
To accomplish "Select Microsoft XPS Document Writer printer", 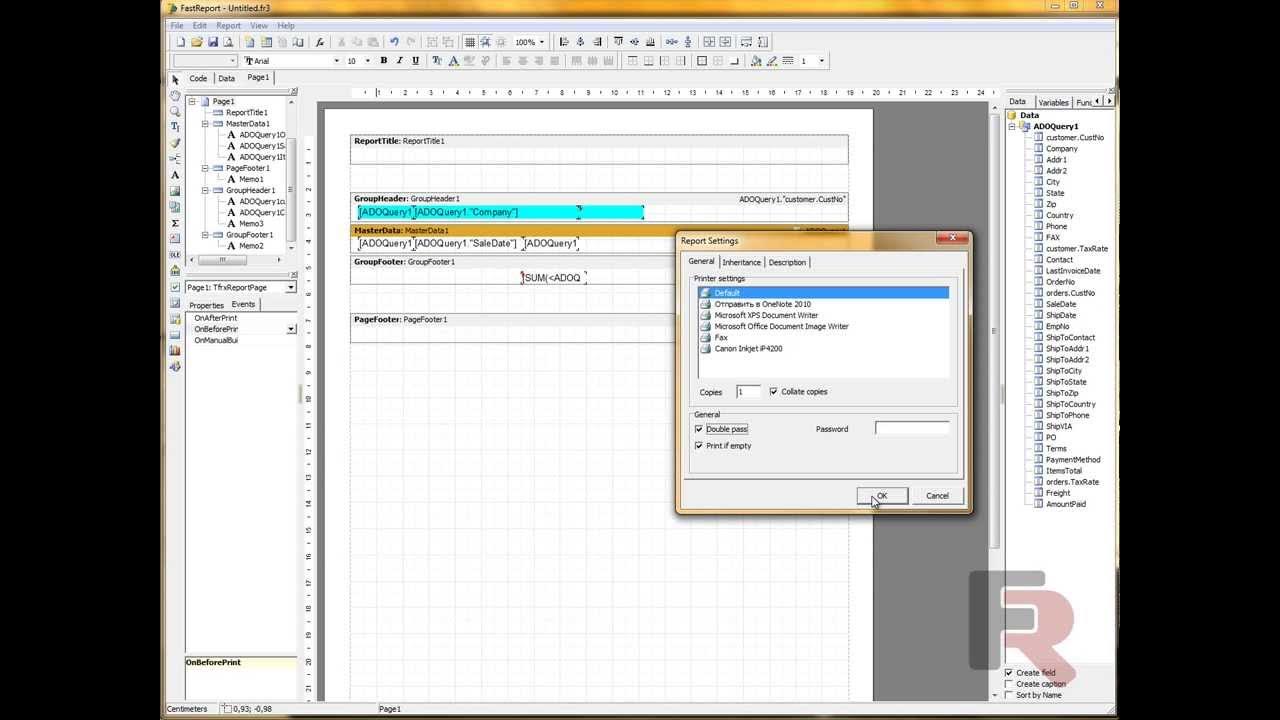I will pyautogui.click(x=766, y=315).
